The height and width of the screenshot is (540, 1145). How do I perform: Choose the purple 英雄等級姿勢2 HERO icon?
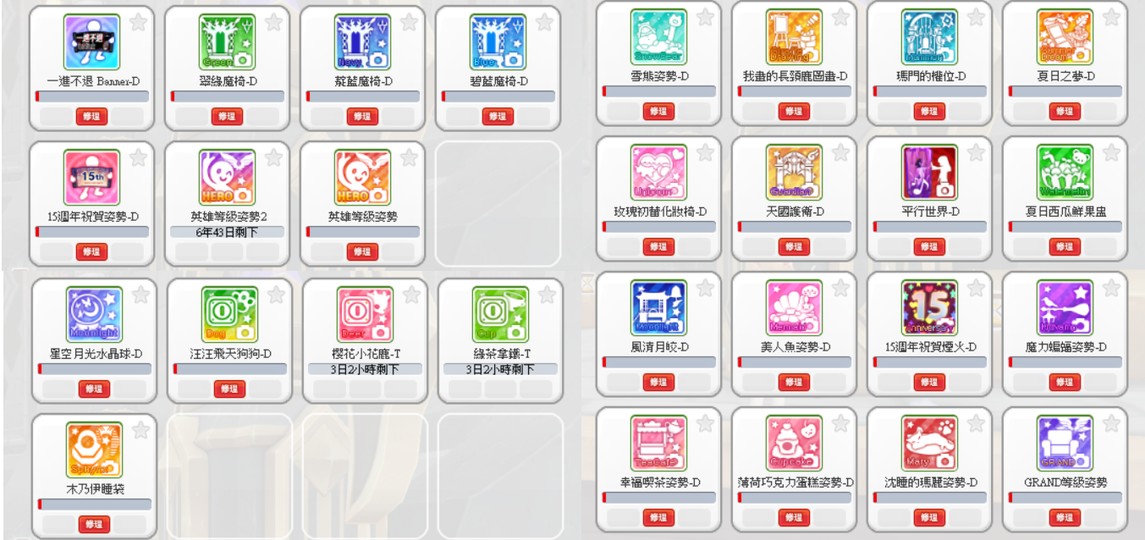pos(227,178)
